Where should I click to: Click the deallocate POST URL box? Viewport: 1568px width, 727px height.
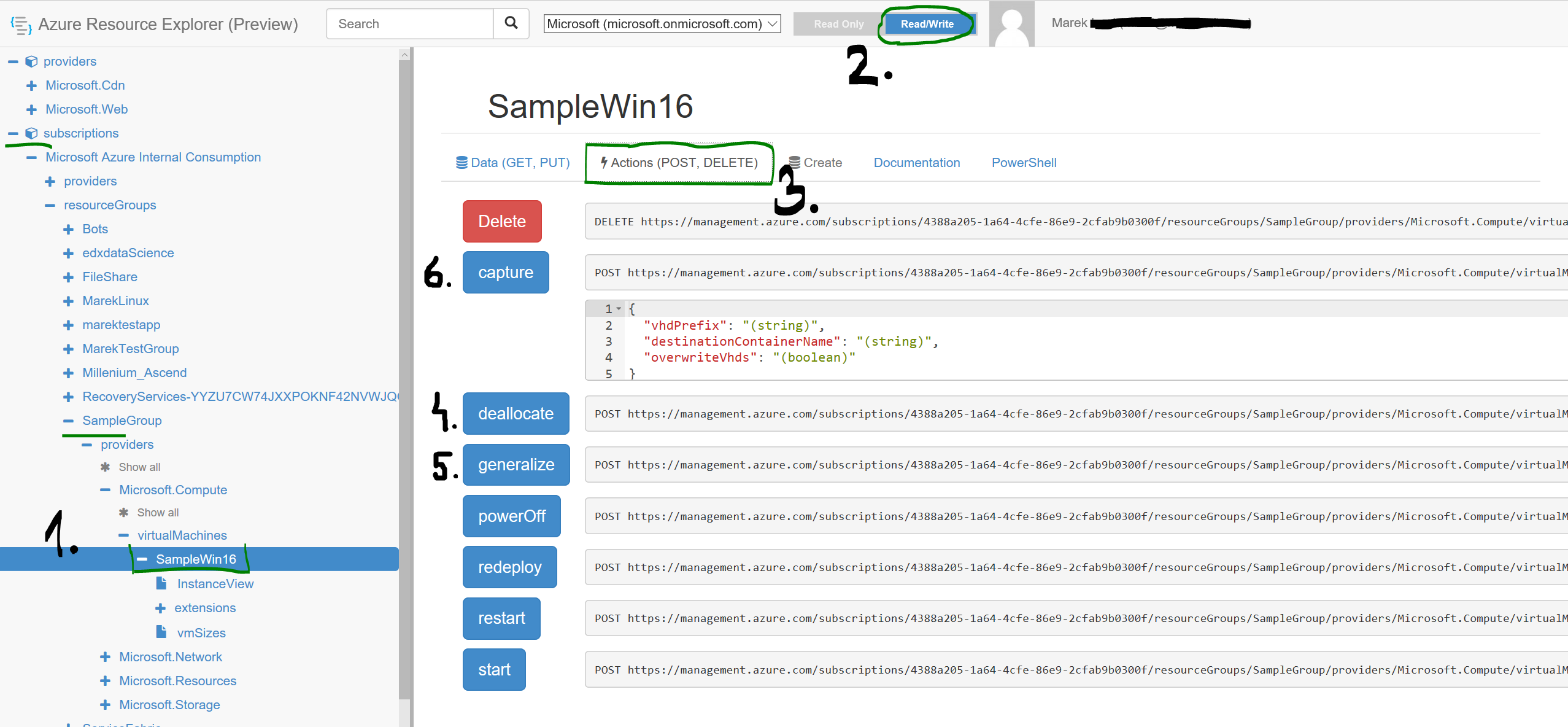1076,414
